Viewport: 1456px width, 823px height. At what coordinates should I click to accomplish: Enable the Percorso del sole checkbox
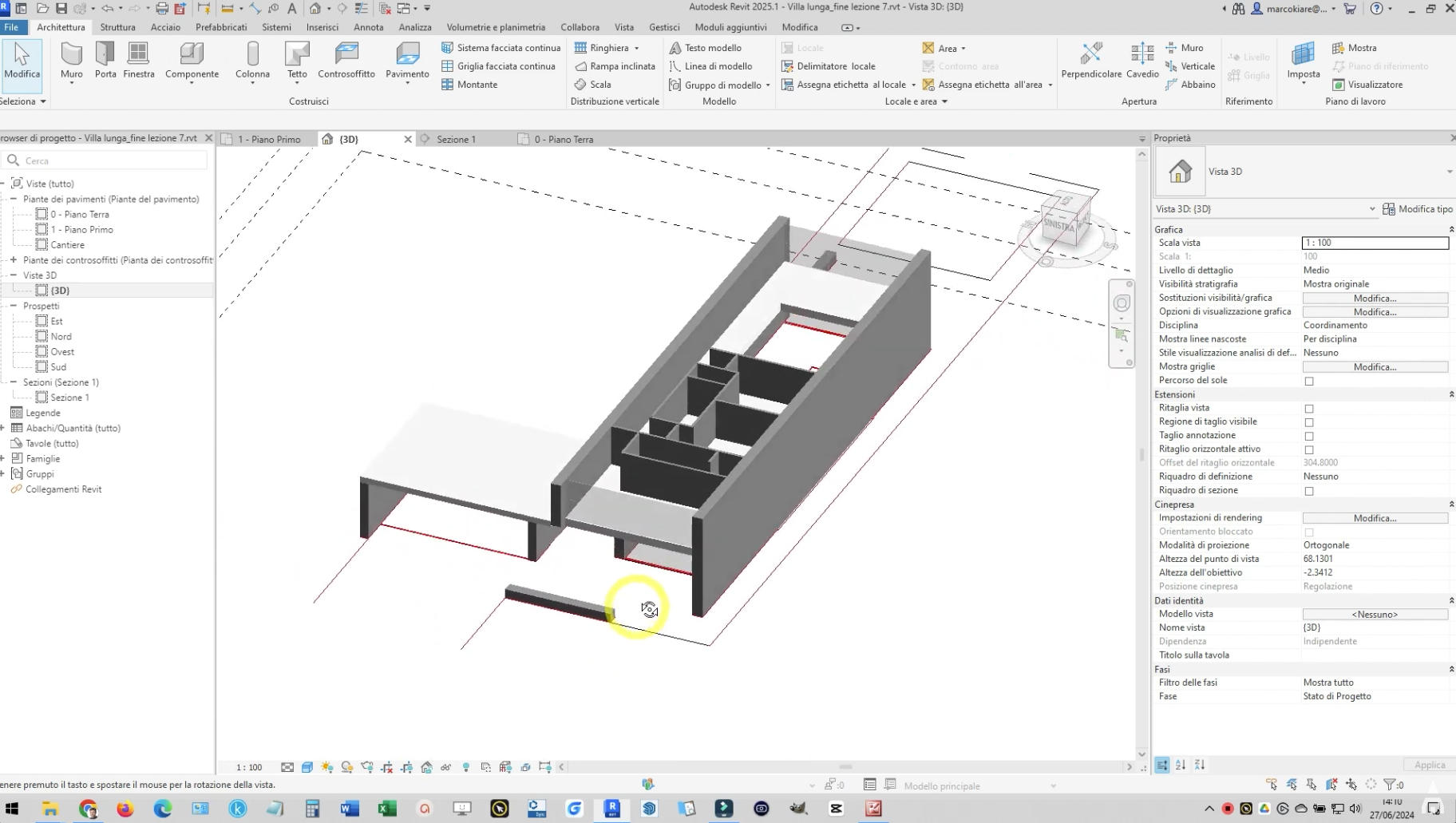click(1309, 381)
